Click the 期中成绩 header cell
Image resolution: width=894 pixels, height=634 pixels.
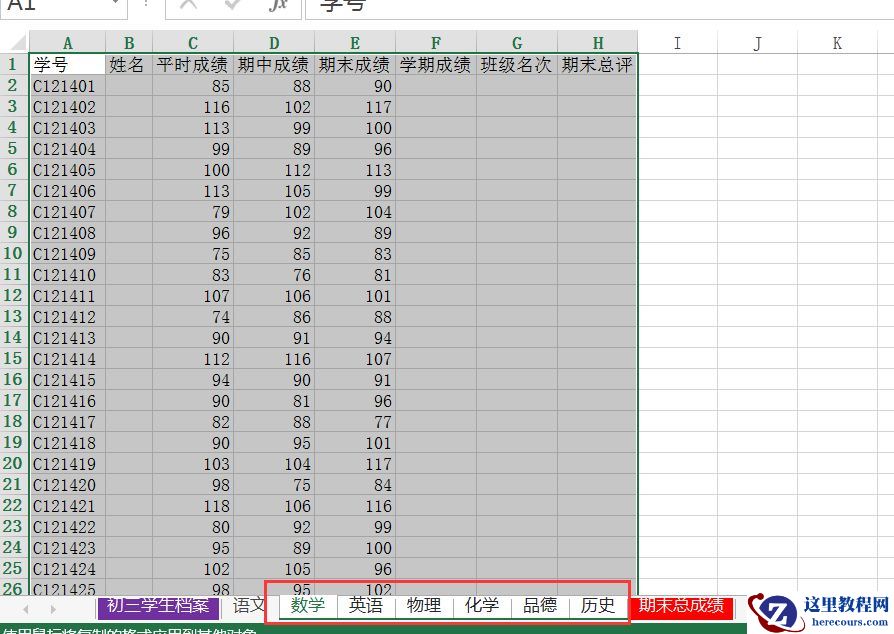coord(274,64)
